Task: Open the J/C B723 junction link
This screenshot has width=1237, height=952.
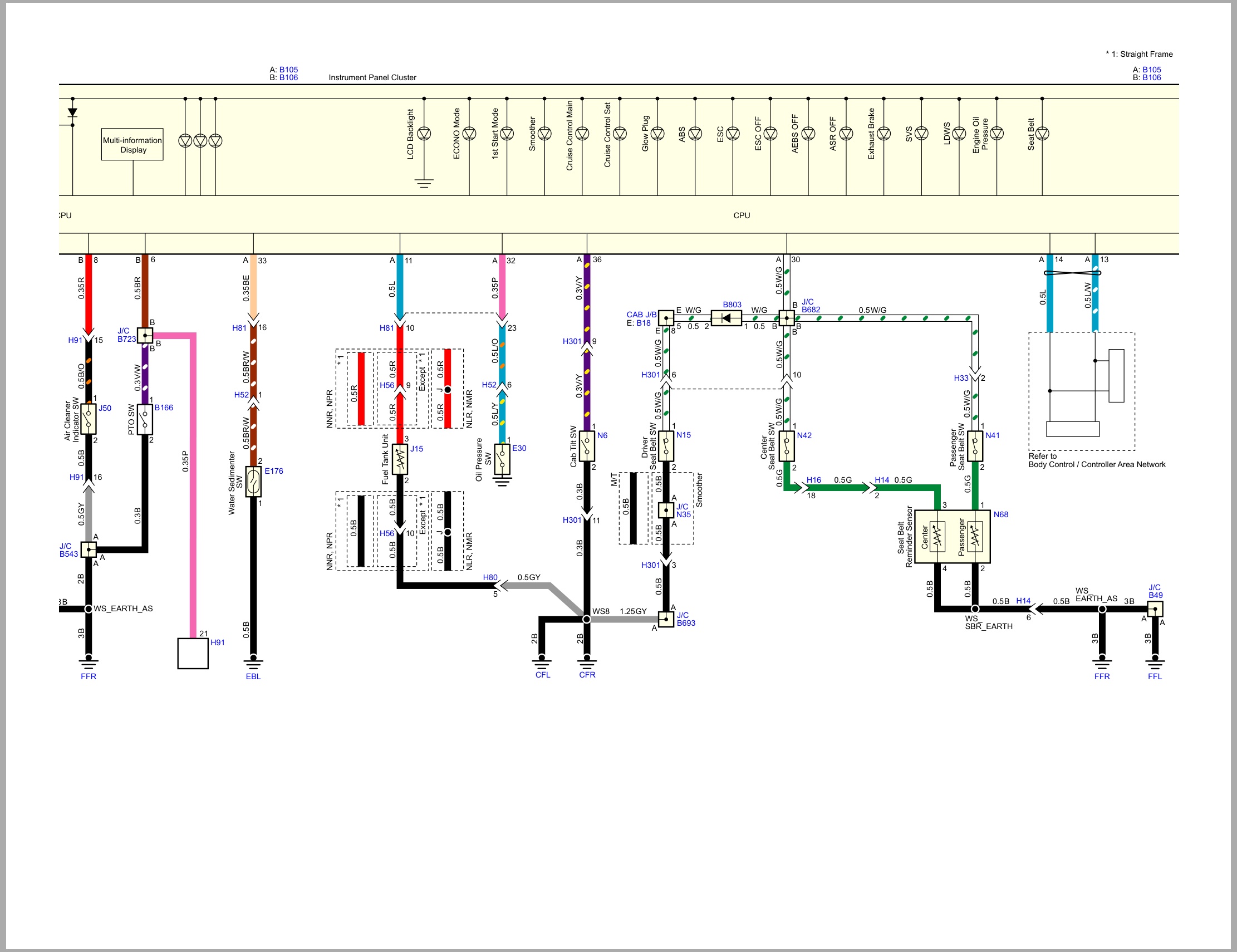Action: [x=126, y=335]
